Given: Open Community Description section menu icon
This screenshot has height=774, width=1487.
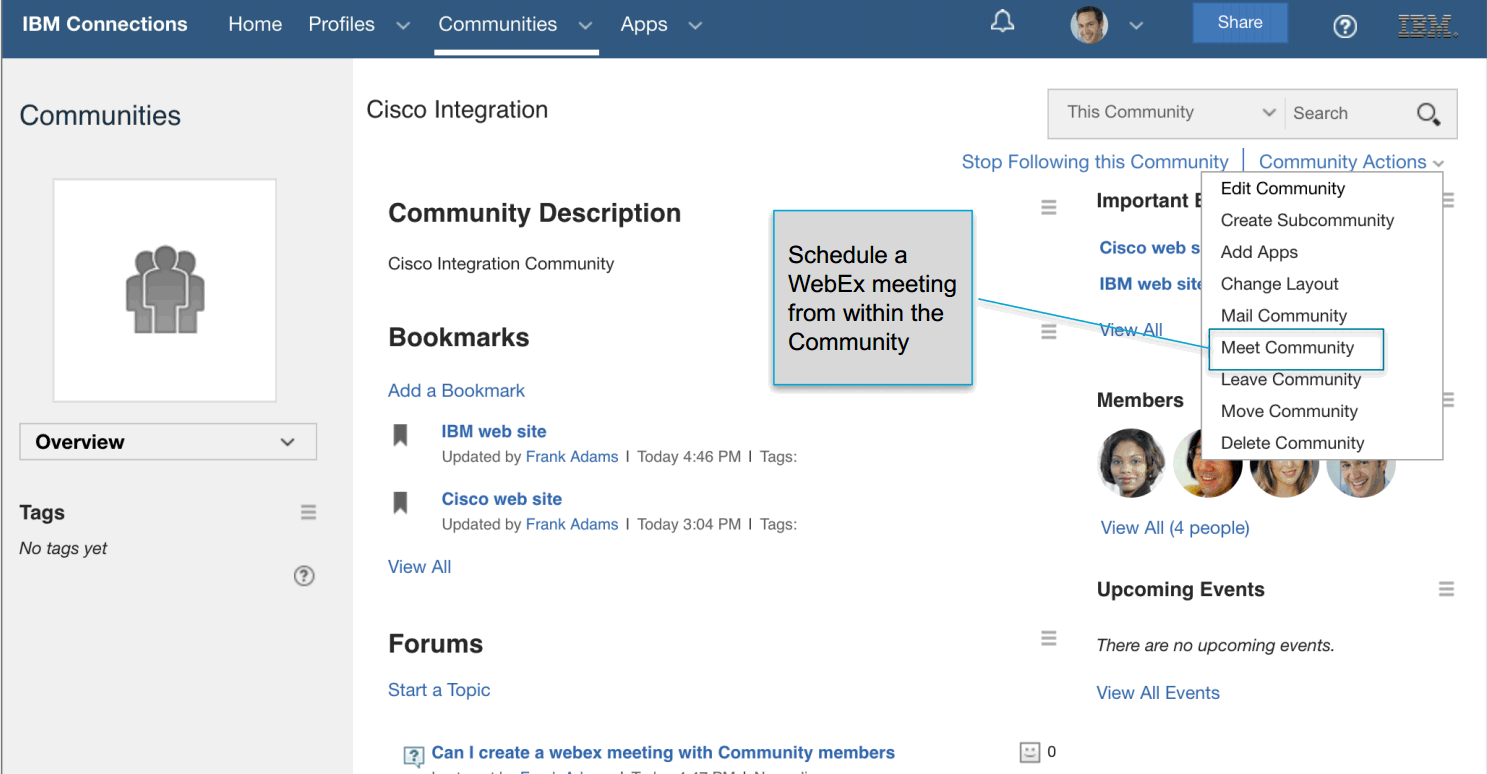Looking at the screenshot, I should 1048,207.
